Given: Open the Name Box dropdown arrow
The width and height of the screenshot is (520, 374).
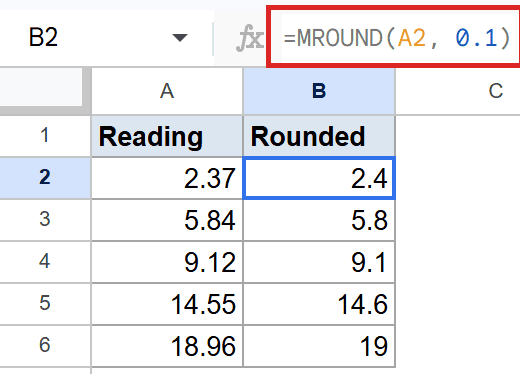Looking at the screenshot, I should [x=180, y=37].
